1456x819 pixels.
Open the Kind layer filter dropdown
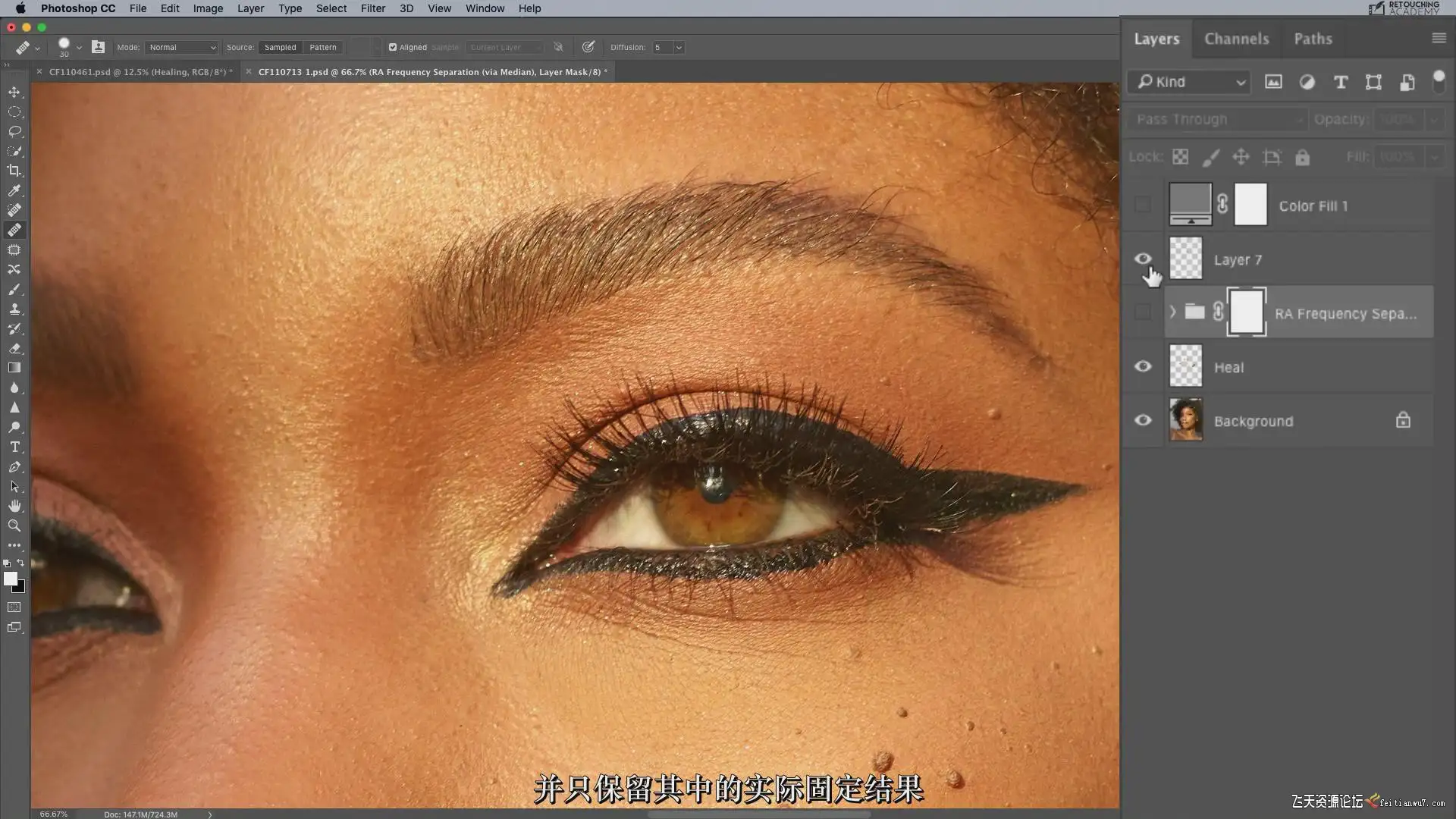1188,82
